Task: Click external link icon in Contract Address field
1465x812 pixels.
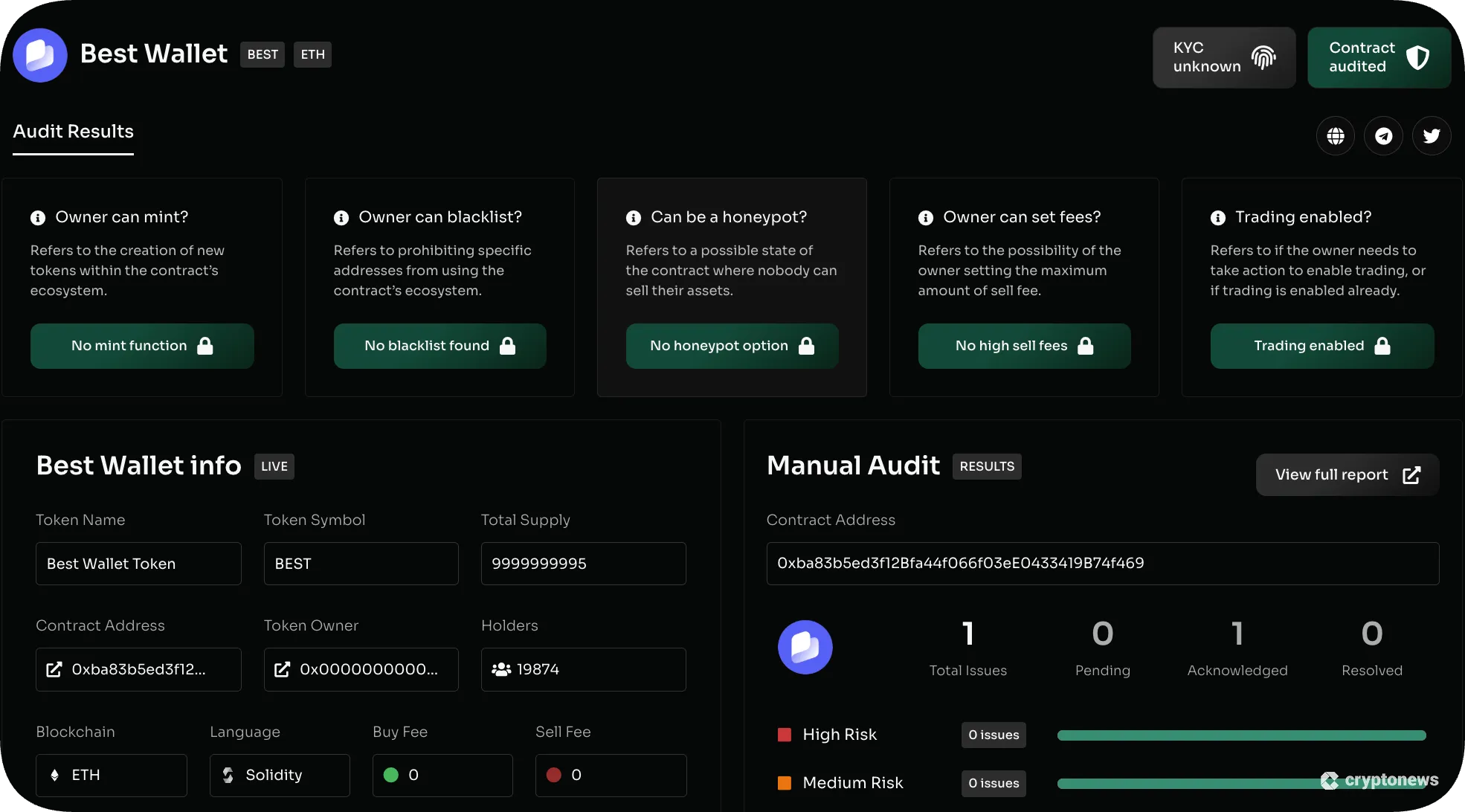Action: pos(54,670)
